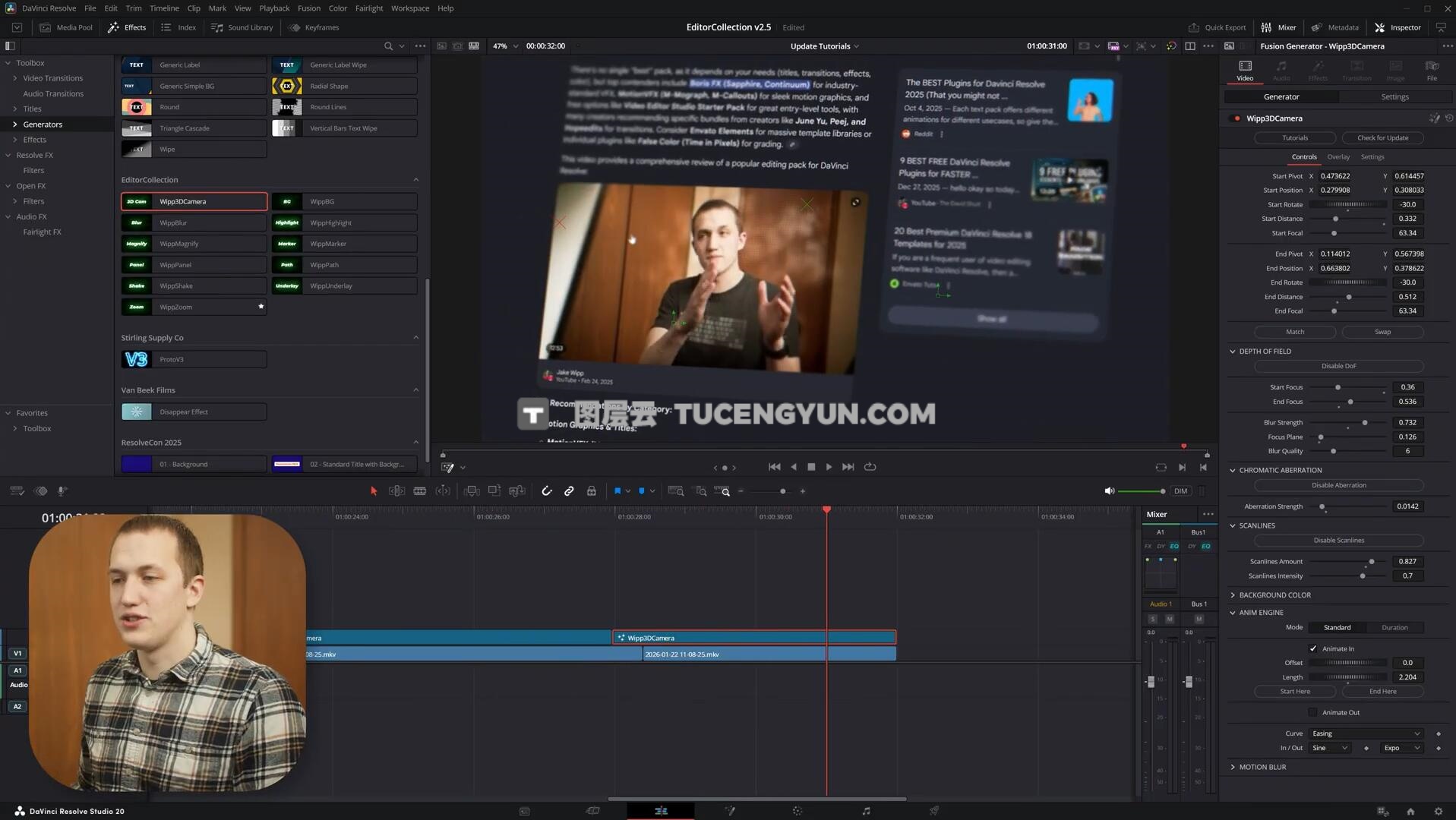1456x820 pixels.
Task: Open the Curve Easing dropdown
Action: 1365,733
